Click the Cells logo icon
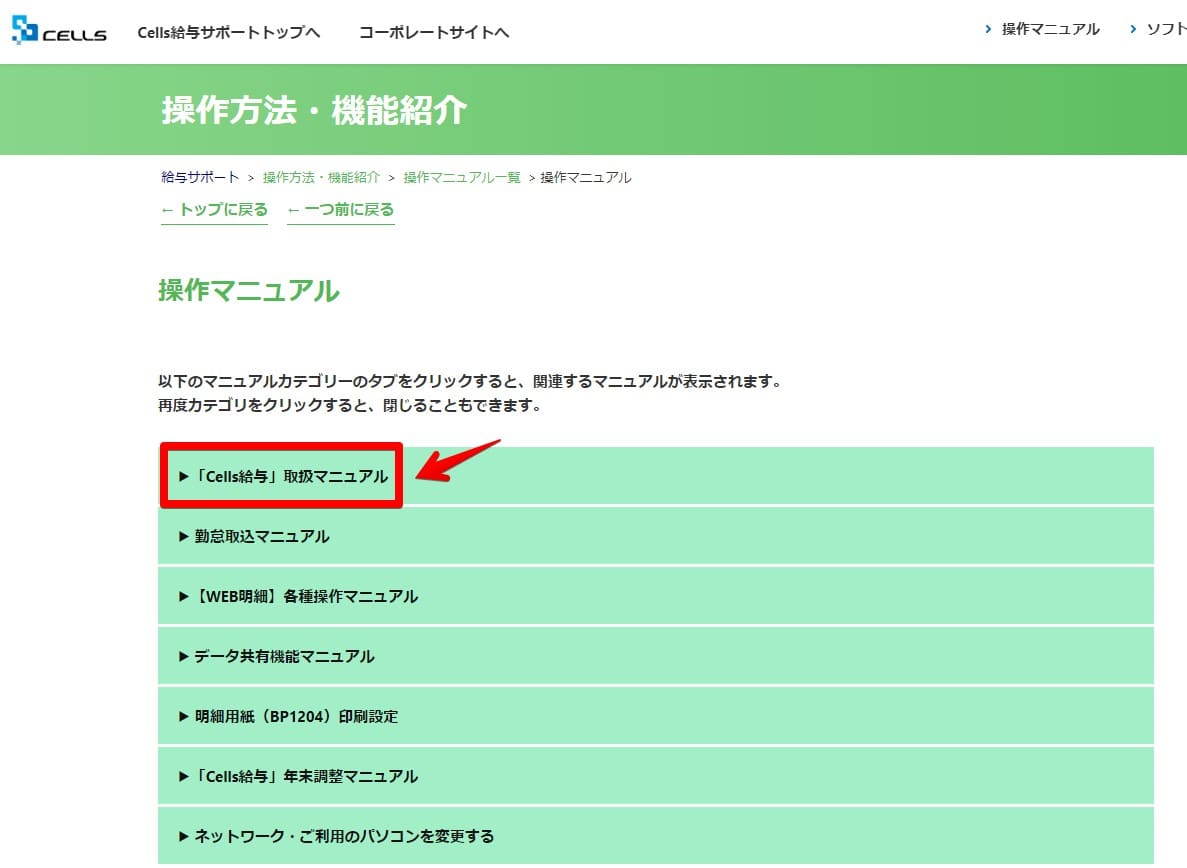 pyautogui.click(x=25, y=30)
